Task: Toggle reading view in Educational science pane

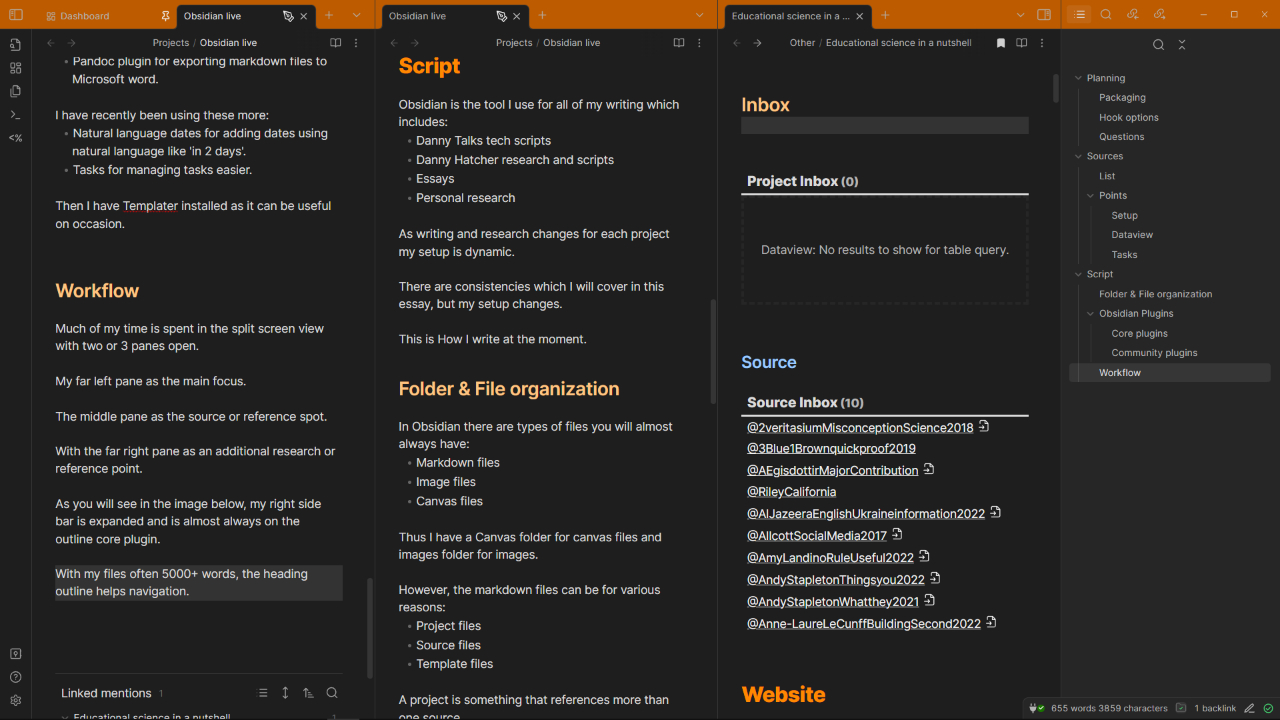Action: [x=1022, y=43]
